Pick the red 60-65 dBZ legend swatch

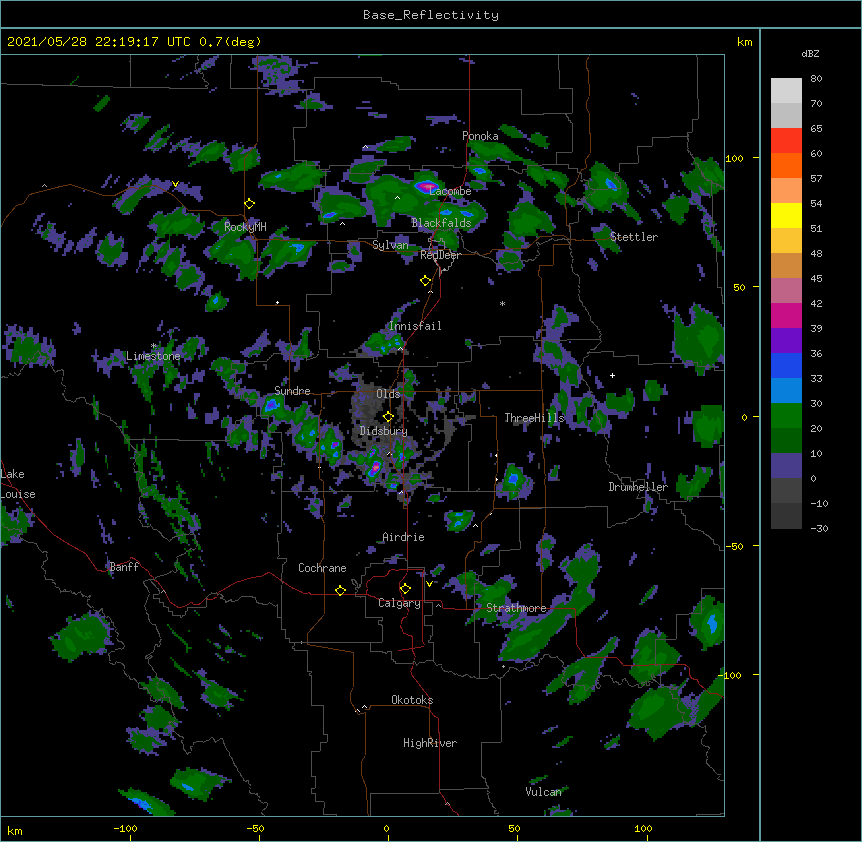click(x=786, y=140)
